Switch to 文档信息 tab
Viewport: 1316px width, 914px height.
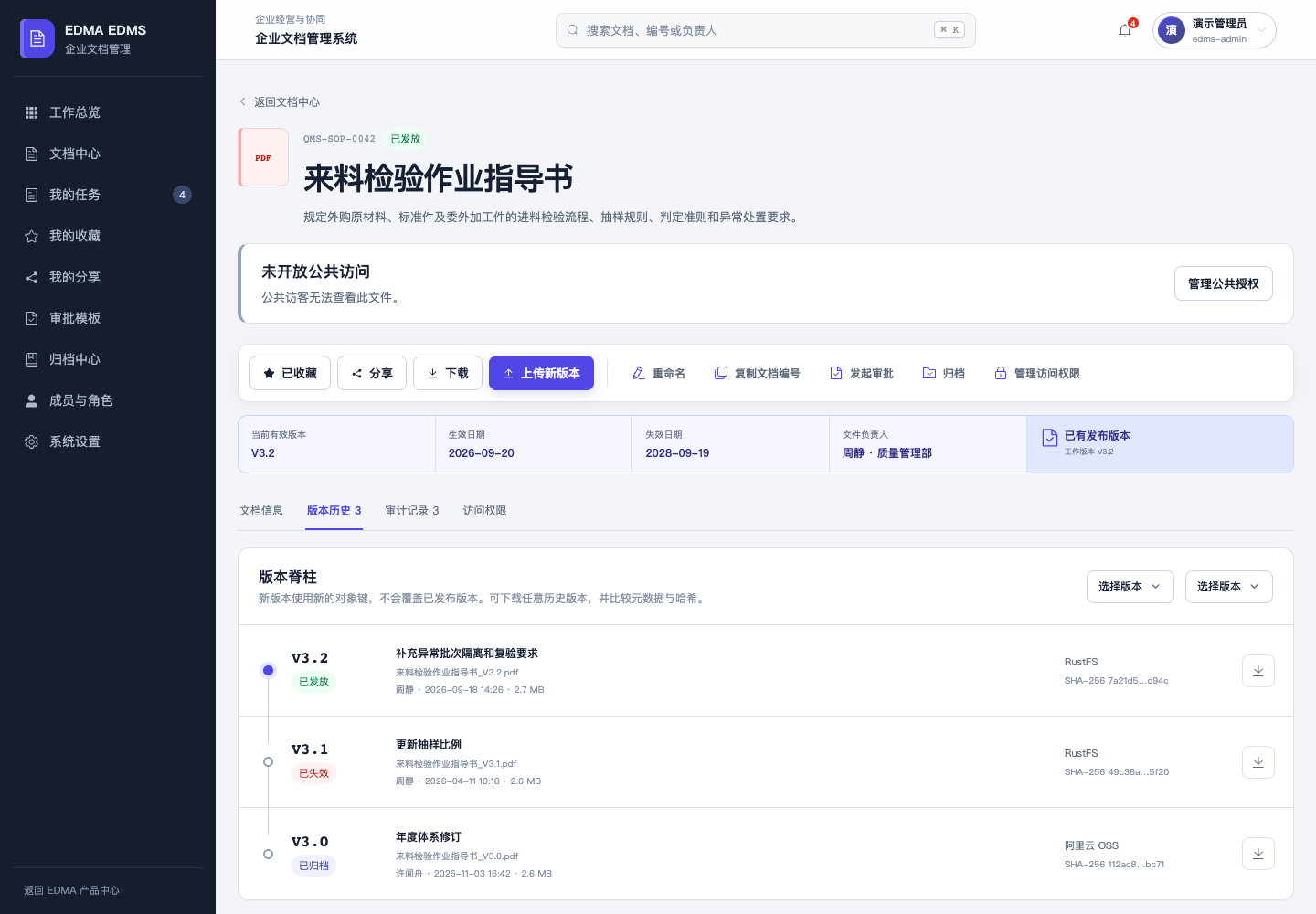261,511
